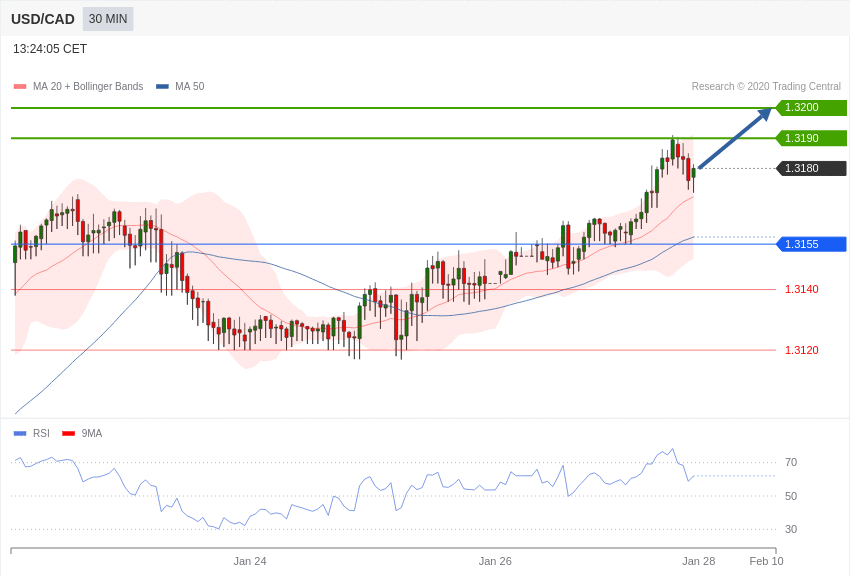Click the 1.3120 red support label
Image resolution: width=850 pixels, height=576 pixels.
802,350
